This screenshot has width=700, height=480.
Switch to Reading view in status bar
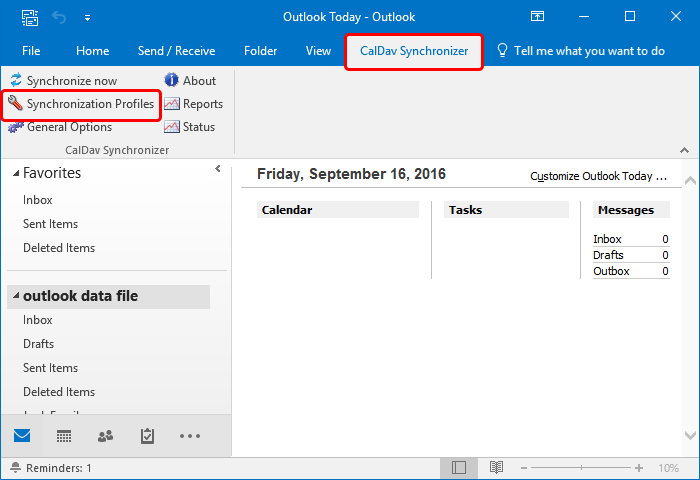point(496,467)
